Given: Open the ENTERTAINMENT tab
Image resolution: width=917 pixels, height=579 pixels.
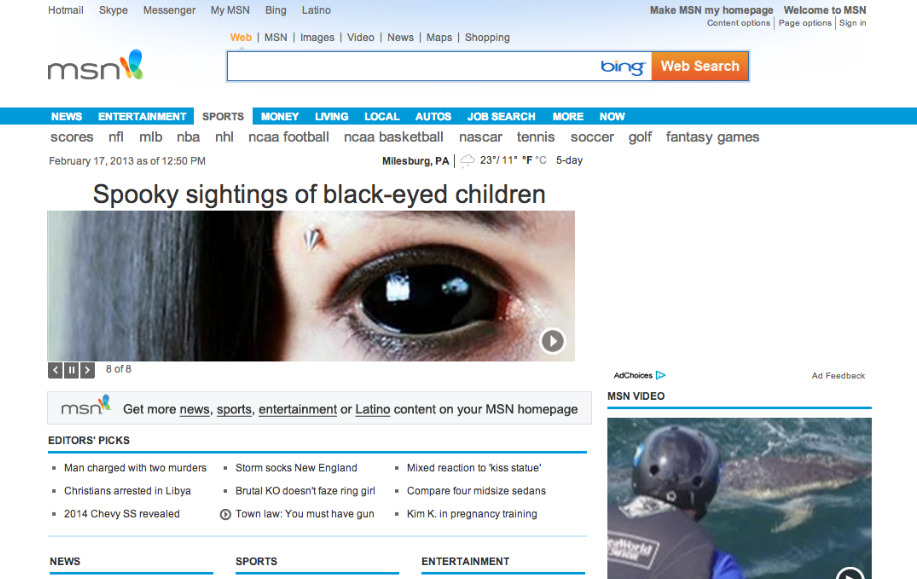Looking at the screenshot, I should pos(142,116).
